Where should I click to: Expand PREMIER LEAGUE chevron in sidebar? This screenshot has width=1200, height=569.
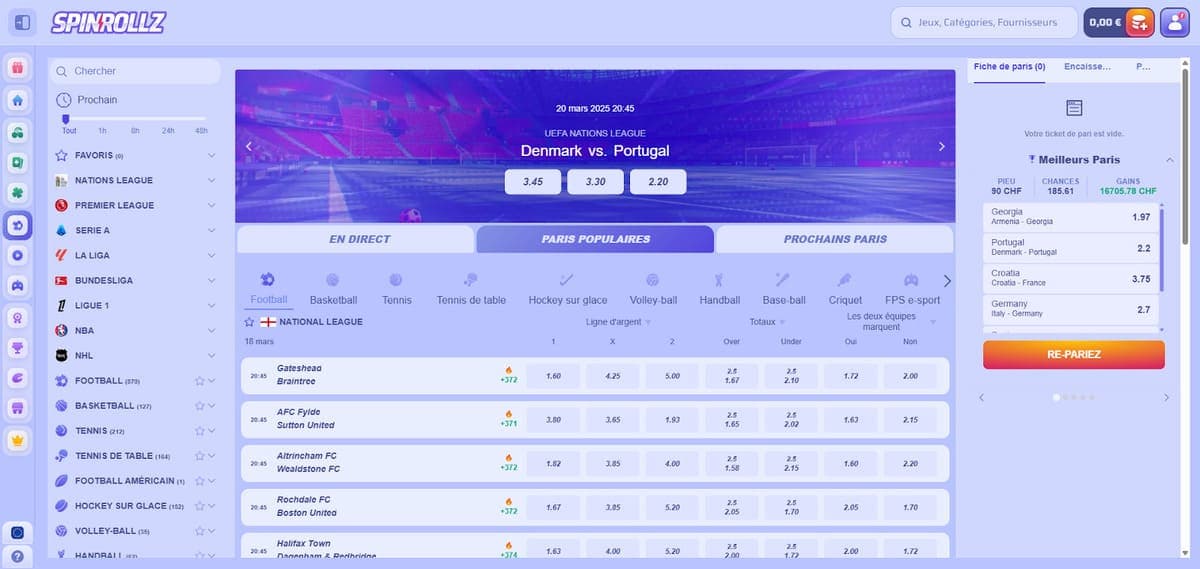coord(212,206)
